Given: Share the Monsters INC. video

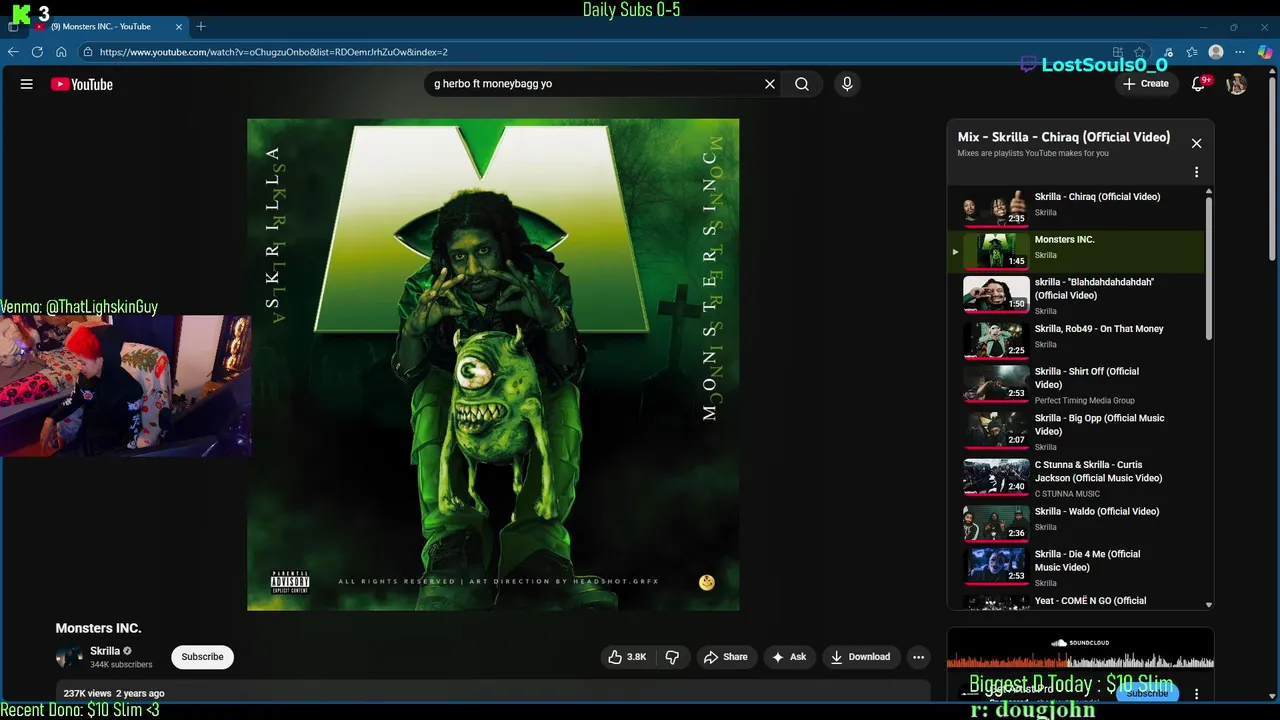Looking at the screenshot, I should (726, 657).
